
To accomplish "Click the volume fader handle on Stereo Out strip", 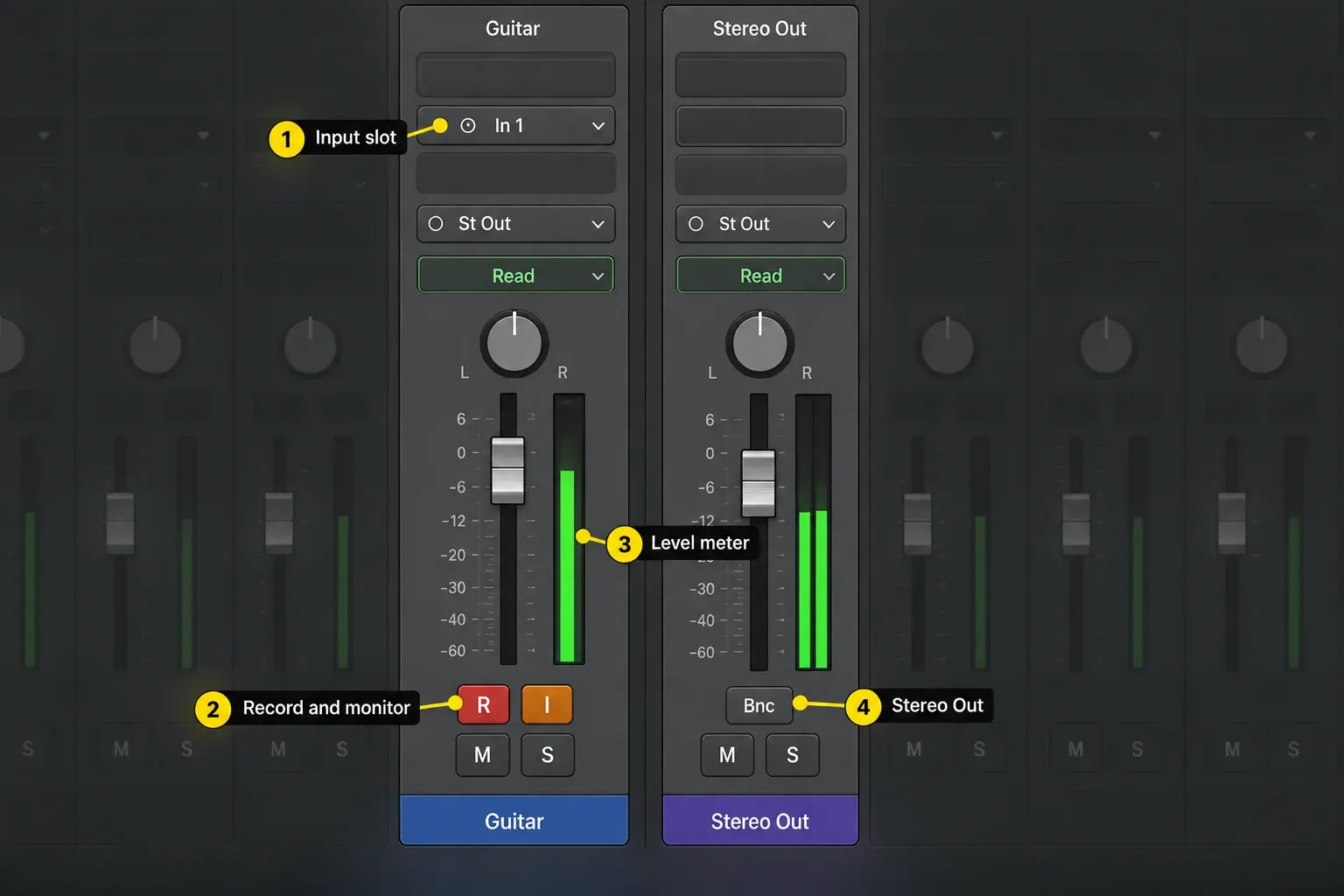I will 759,483.
